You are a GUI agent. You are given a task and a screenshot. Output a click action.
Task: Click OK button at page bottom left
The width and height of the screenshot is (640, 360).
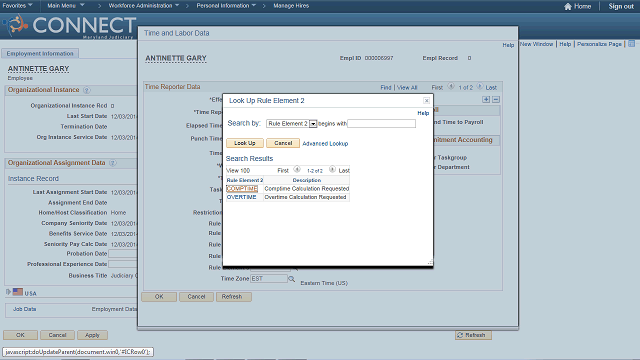(x=20, y=335)
